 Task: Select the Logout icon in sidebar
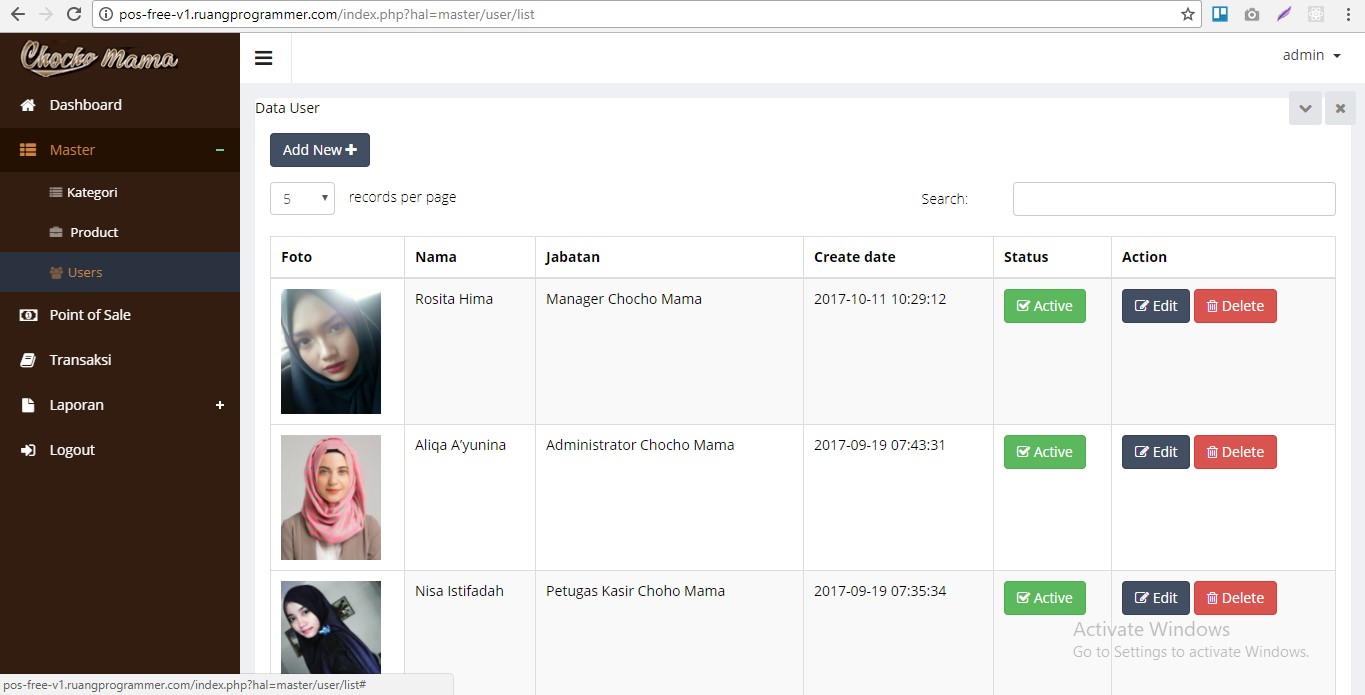26,449
